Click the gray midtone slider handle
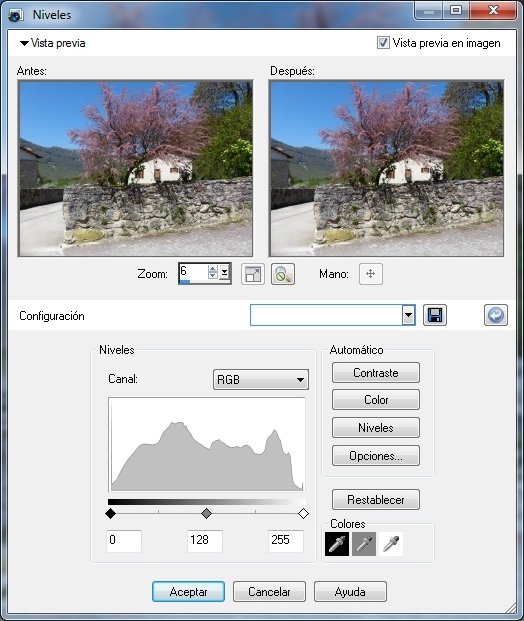Screen dimensions: 524x621 (x=206, y=514)
